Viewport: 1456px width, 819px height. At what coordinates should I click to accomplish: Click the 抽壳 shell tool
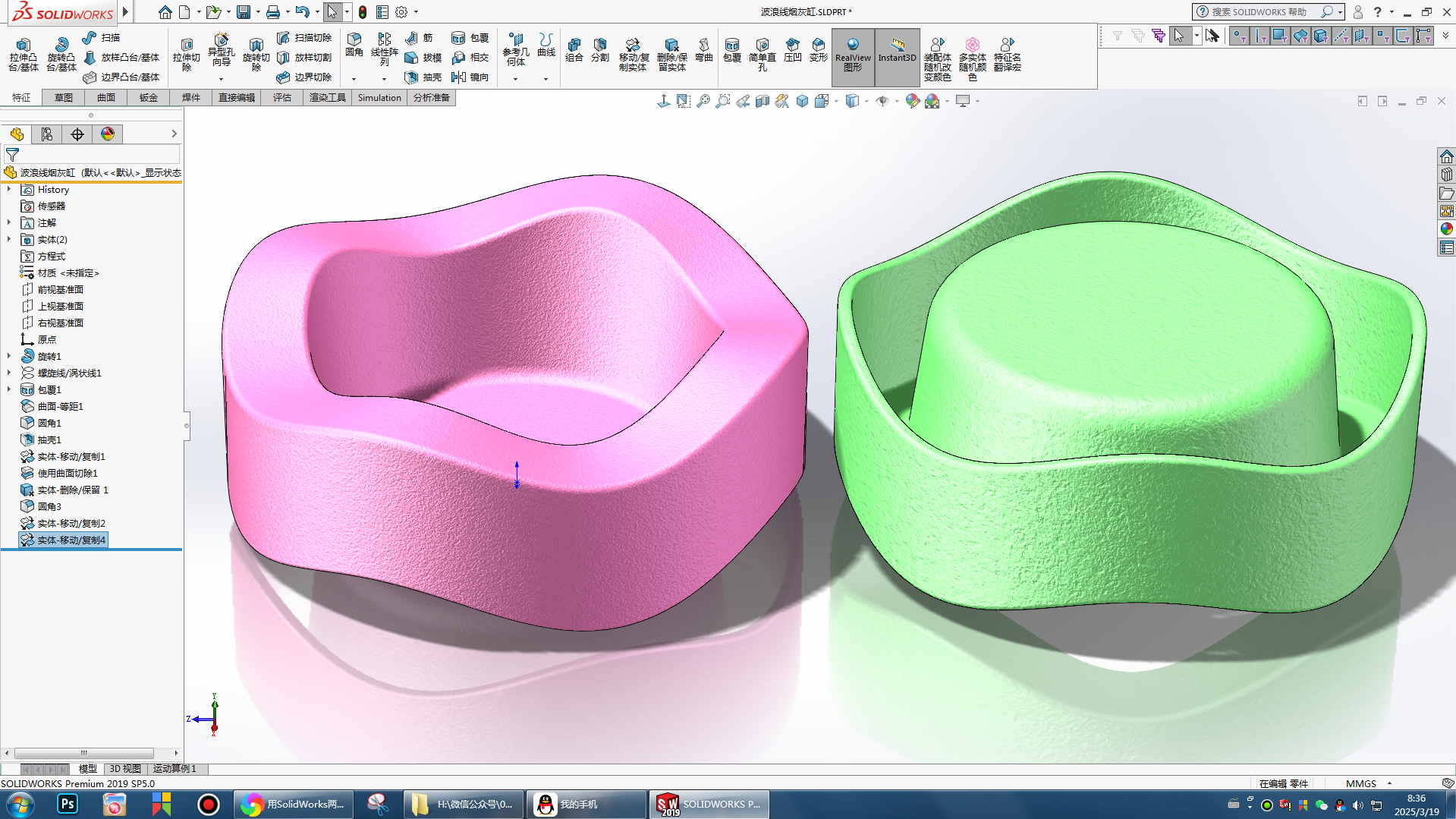coord(423,77)
